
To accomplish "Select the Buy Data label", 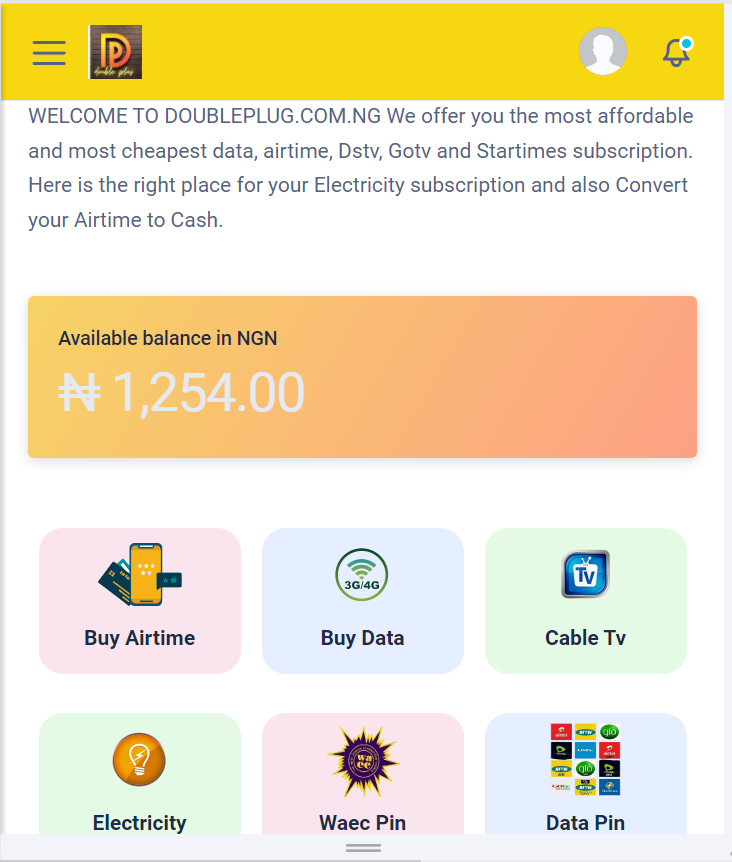I will pyautogui.click(x=363, y=638).
